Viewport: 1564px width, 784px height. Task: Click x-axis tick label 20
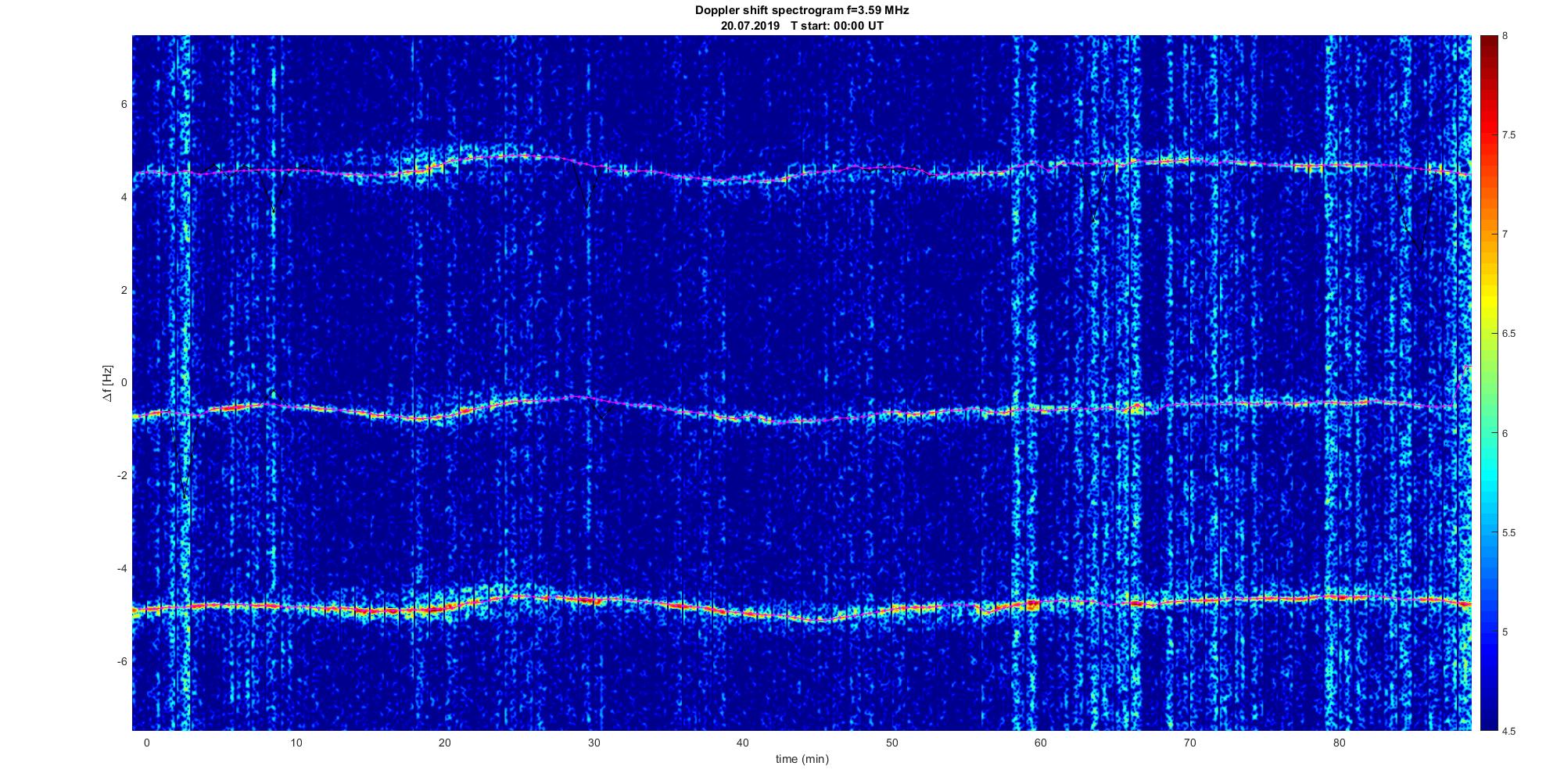tap(444, 743)
